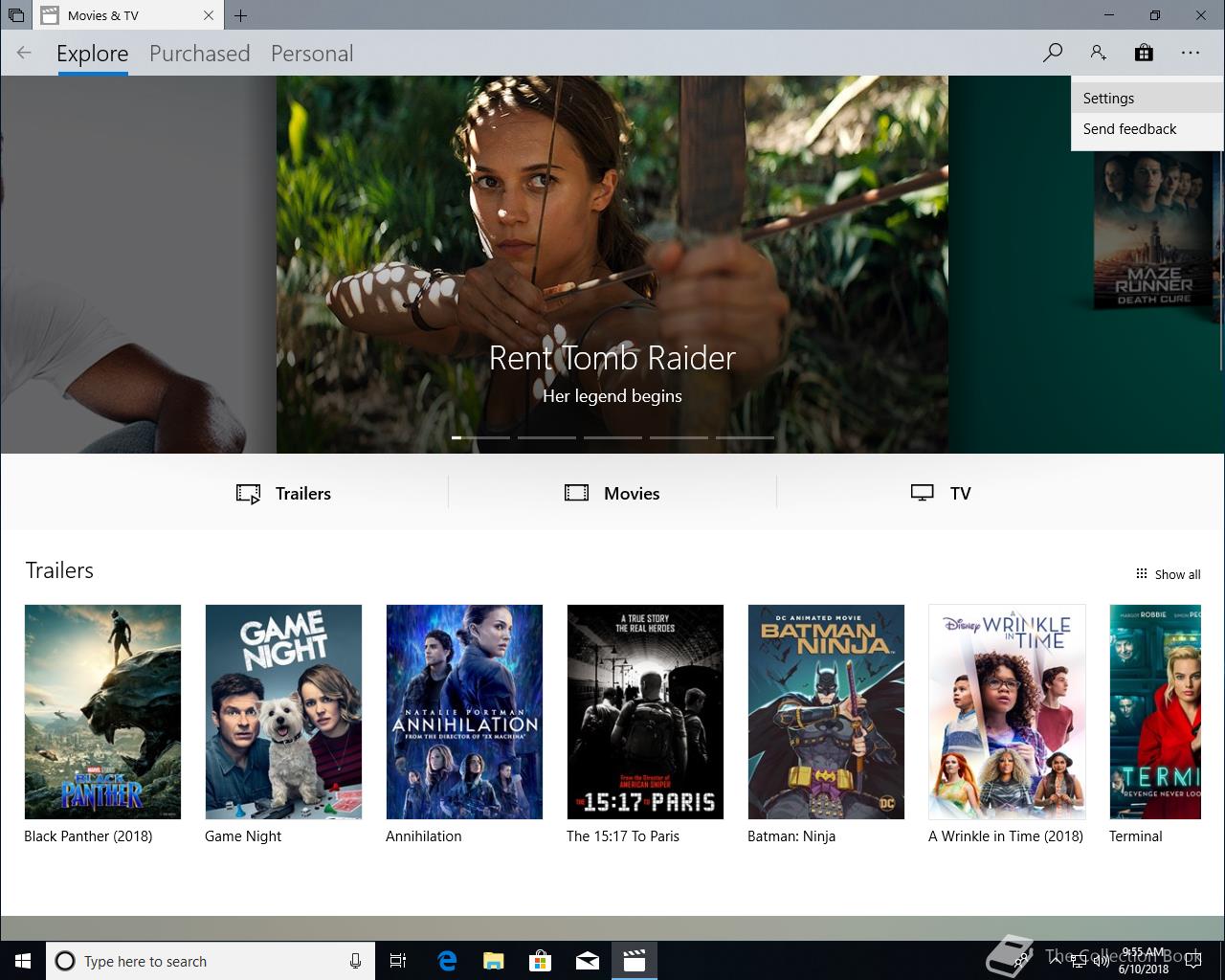
Task: Click 'Annihilation' title text
Action: [x=424, y=836]
